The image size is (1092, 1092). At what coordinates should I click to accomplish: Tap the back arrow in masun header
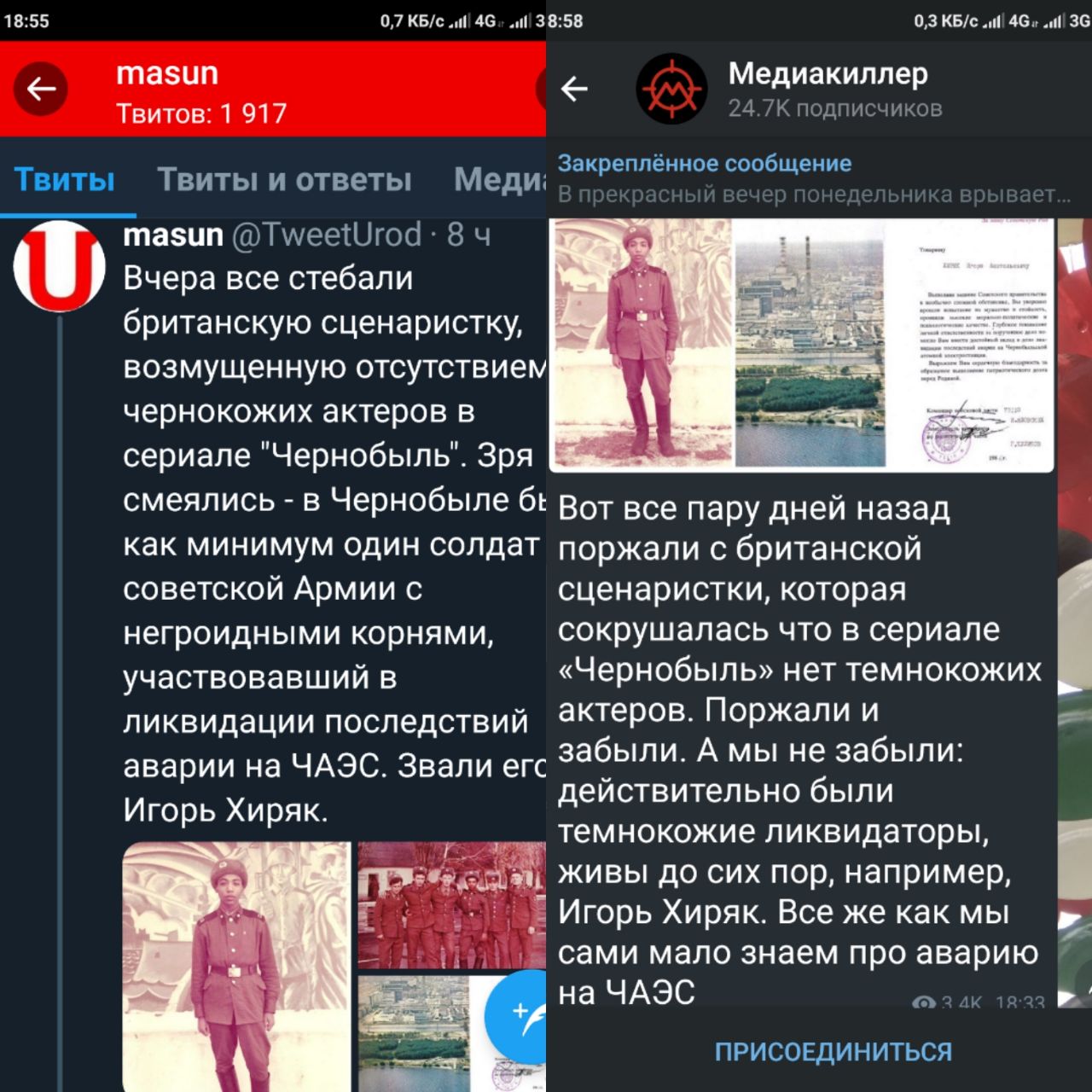click(x=40, y=89)
